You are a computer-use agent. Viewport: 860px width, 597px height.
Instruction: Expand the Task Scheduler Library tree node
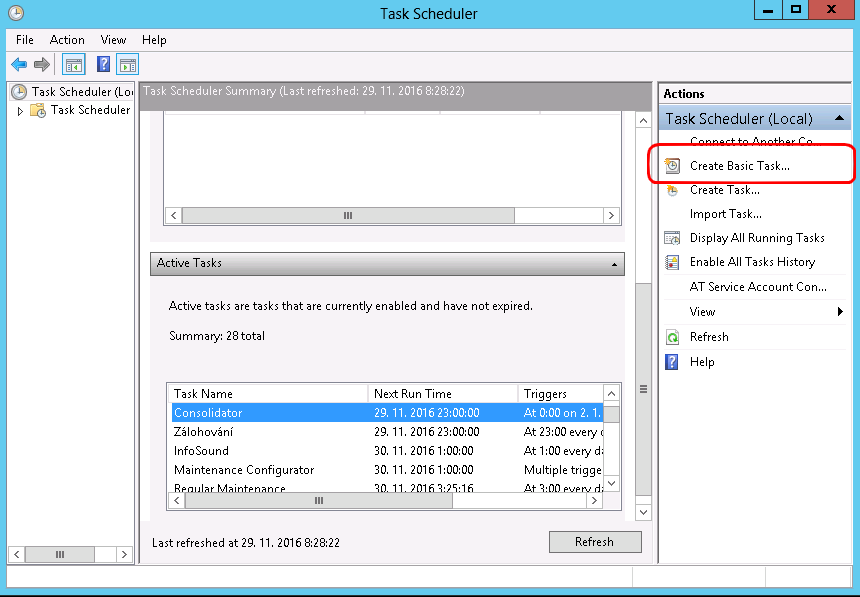(20, 111)
